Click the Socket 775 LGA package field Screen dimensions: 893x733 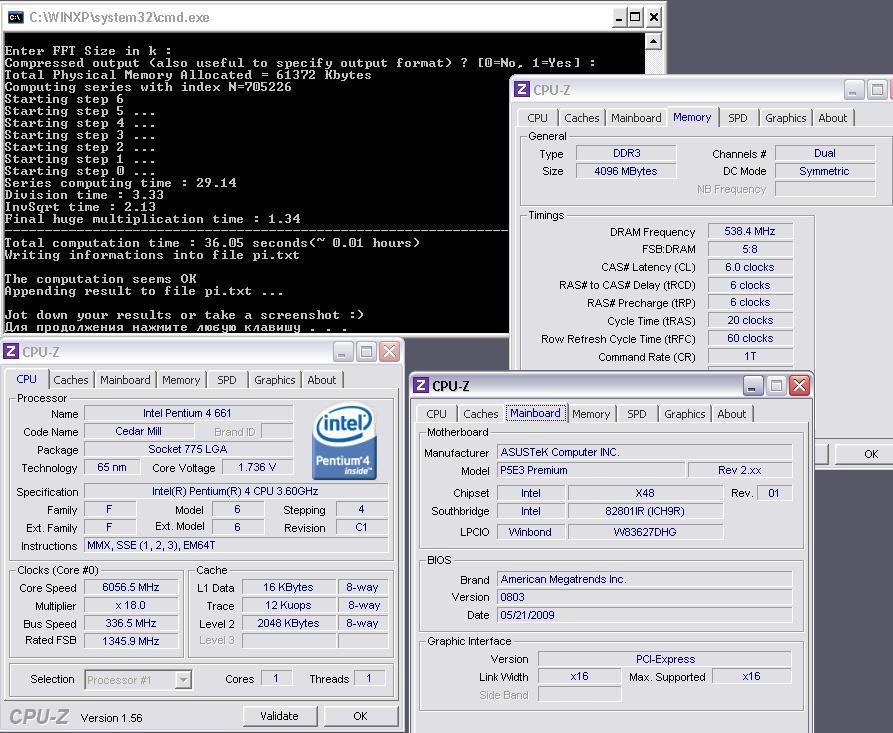(189, 449)
